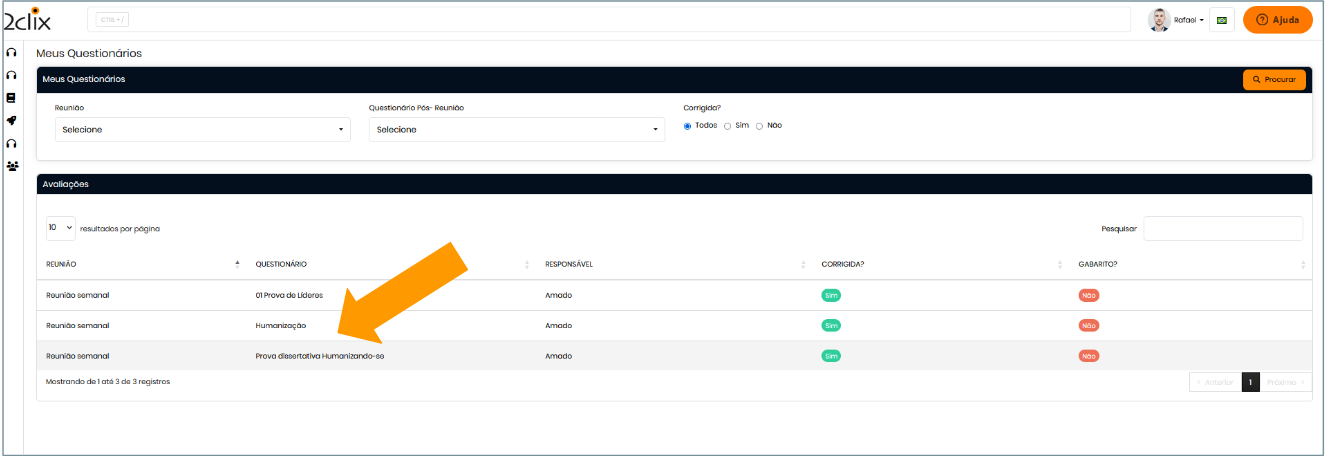Open the book icon in left sidebar

(12, 98)
